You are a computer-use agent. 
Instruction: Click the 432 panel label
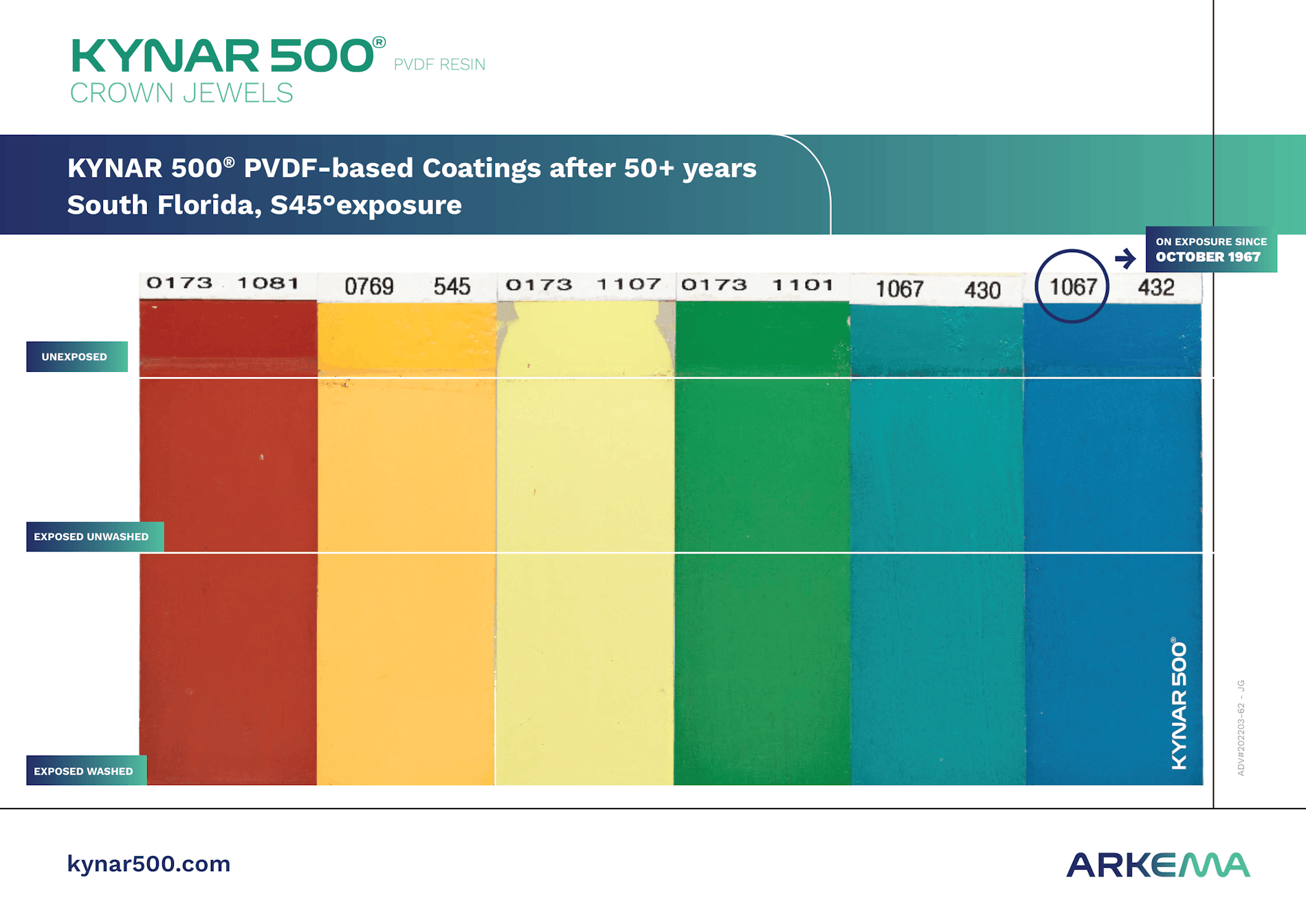tap(1156, 287)
